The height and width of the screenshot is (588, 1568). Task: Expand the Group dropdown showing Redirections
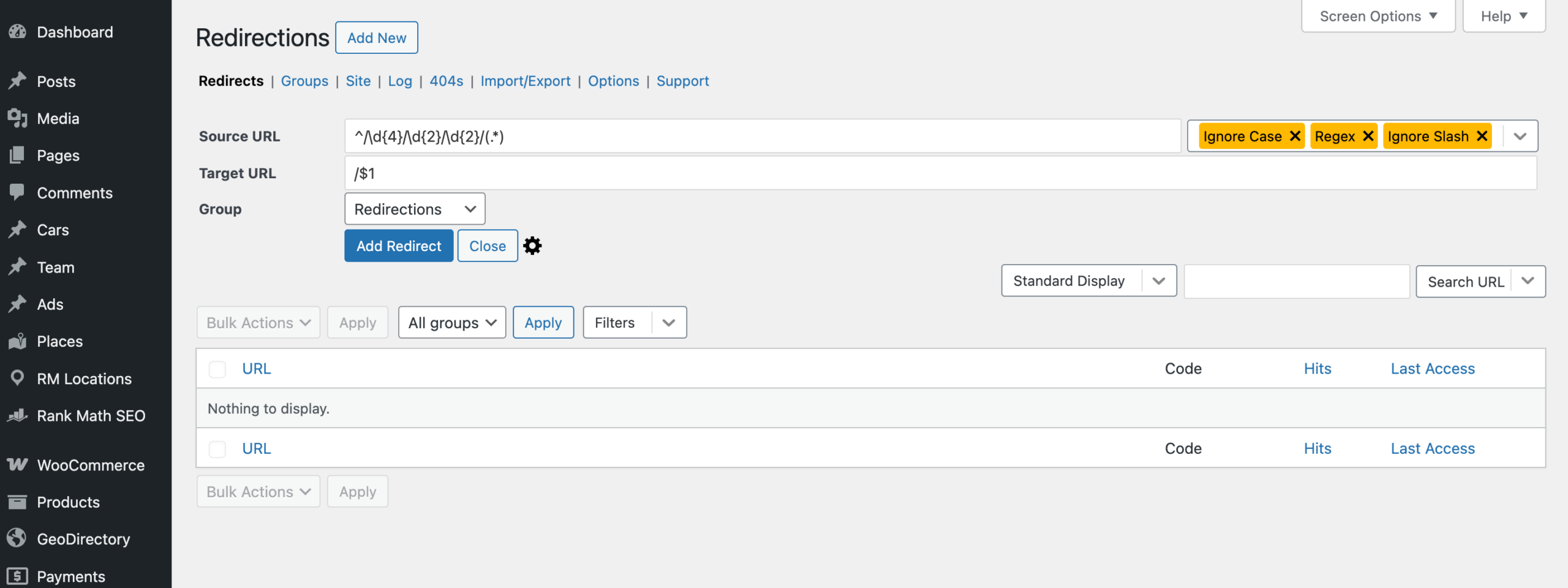[415, 209]
